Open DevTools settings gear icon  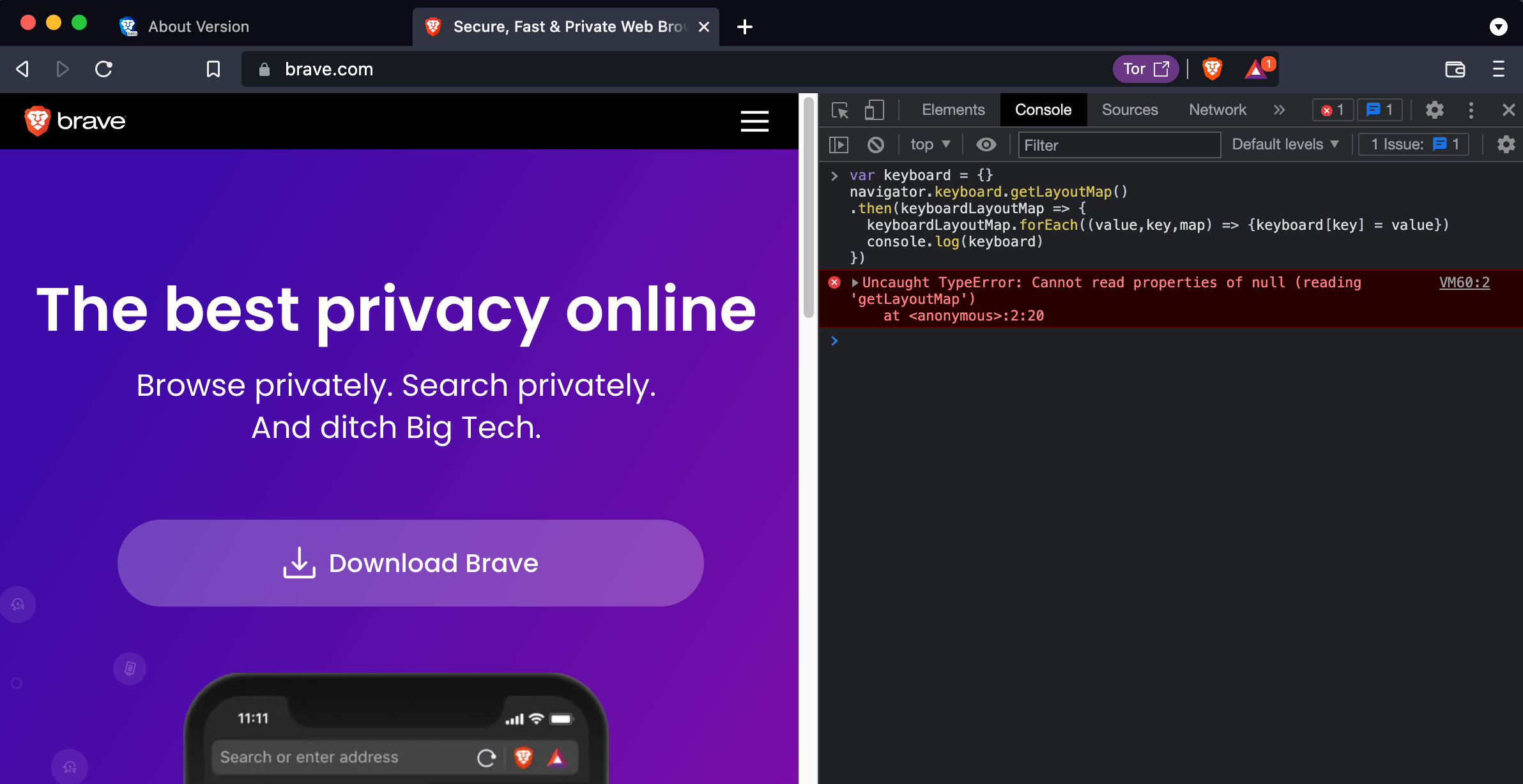coord(1434,110)
